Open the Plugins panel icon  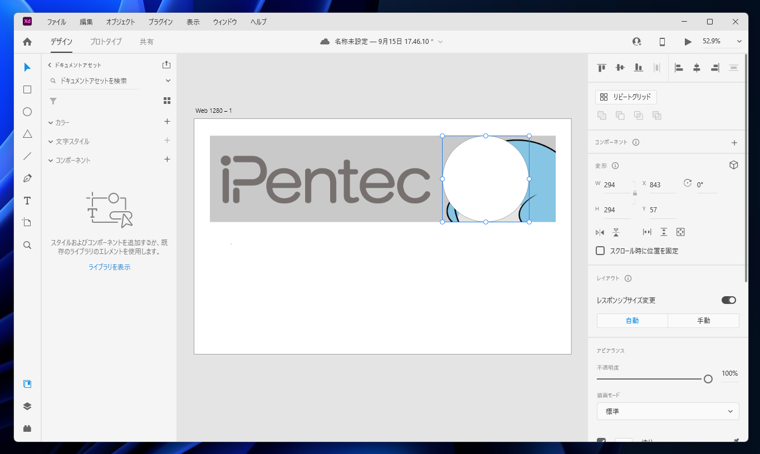[x=27, y=428]
